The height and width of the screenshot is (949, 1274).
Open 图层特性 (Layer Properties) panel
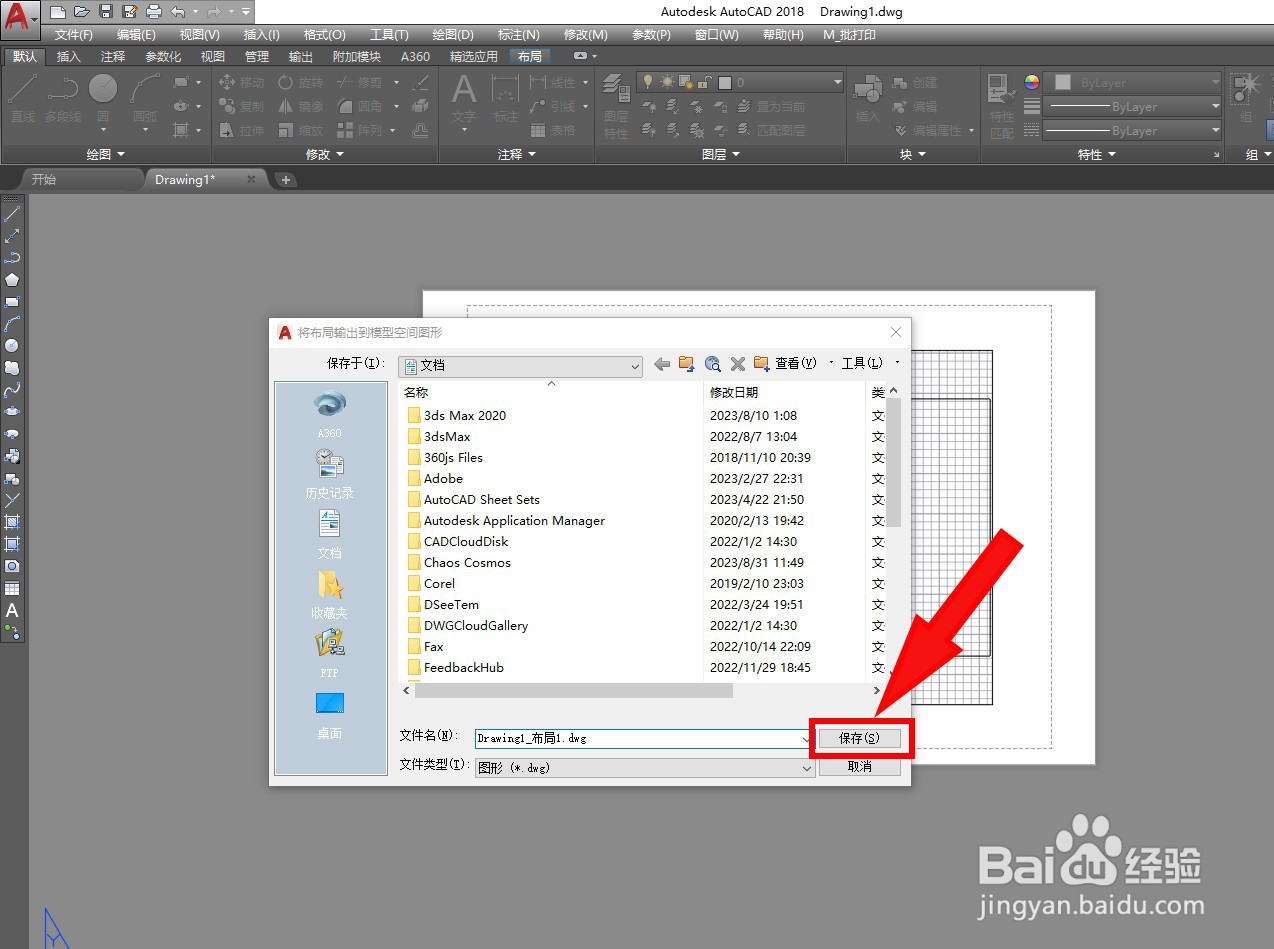616,107
